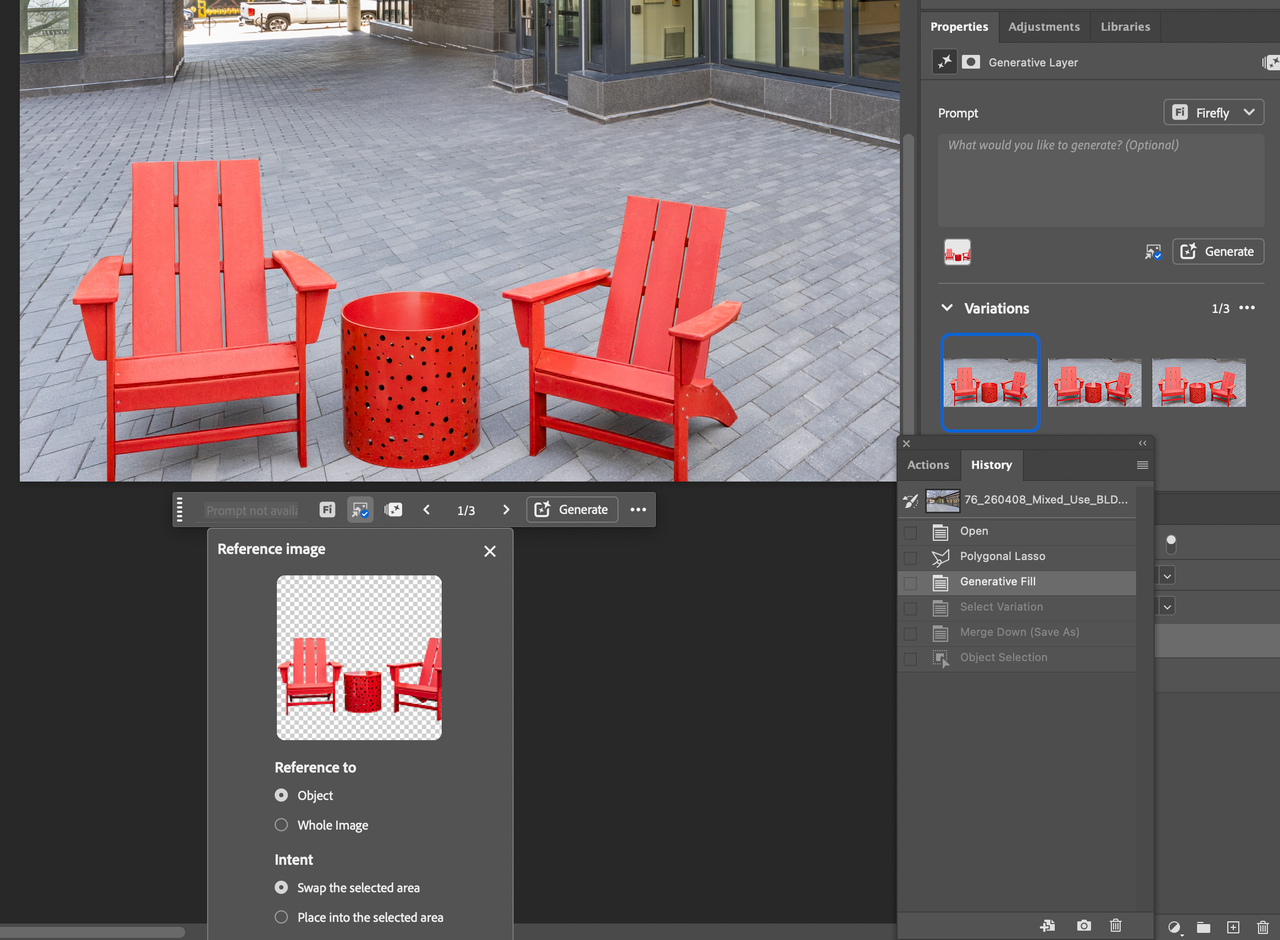1280x940 pixels.
Task: Select the Object Selection history state
Action: (1017, 658)
